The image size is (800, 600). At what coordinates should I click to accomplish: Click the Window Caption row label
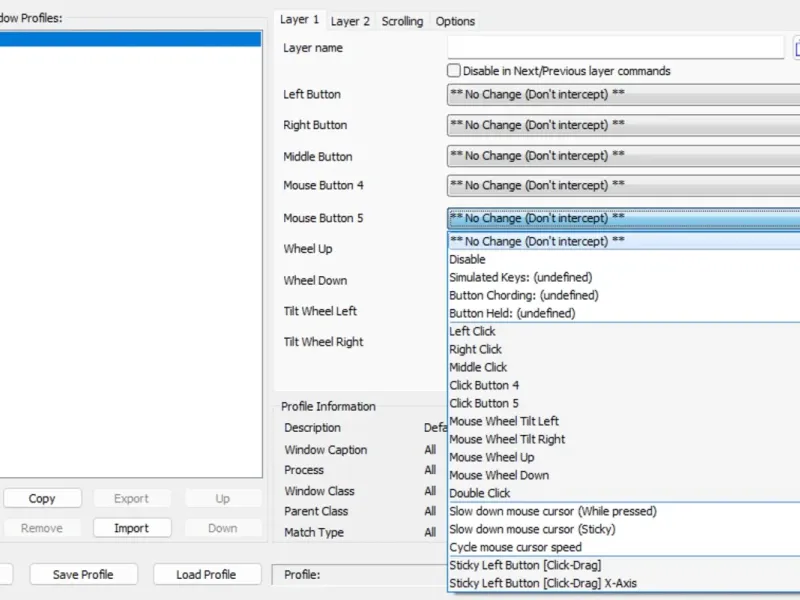tap(326, 449)
